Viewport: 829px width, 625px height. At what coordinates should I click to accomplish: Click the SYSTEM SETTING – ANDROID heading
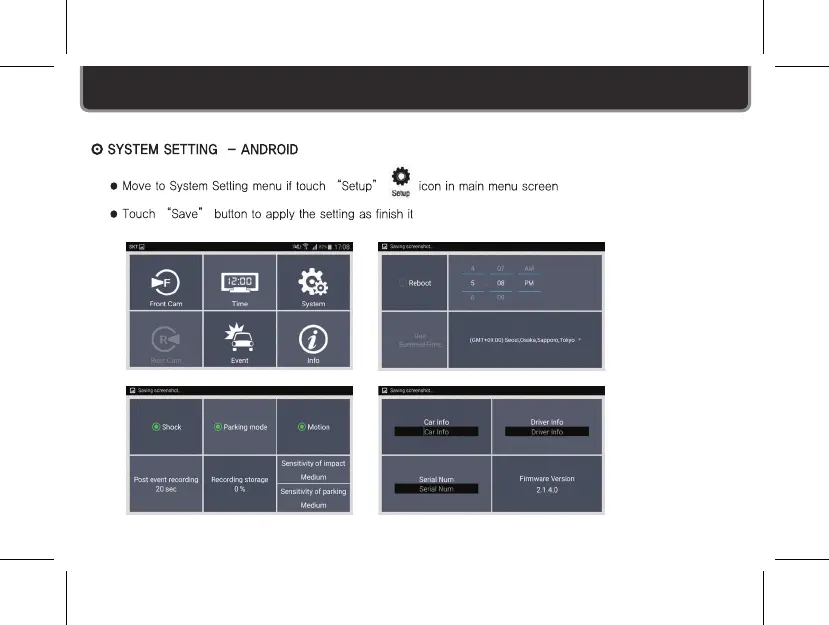[202, 150]
